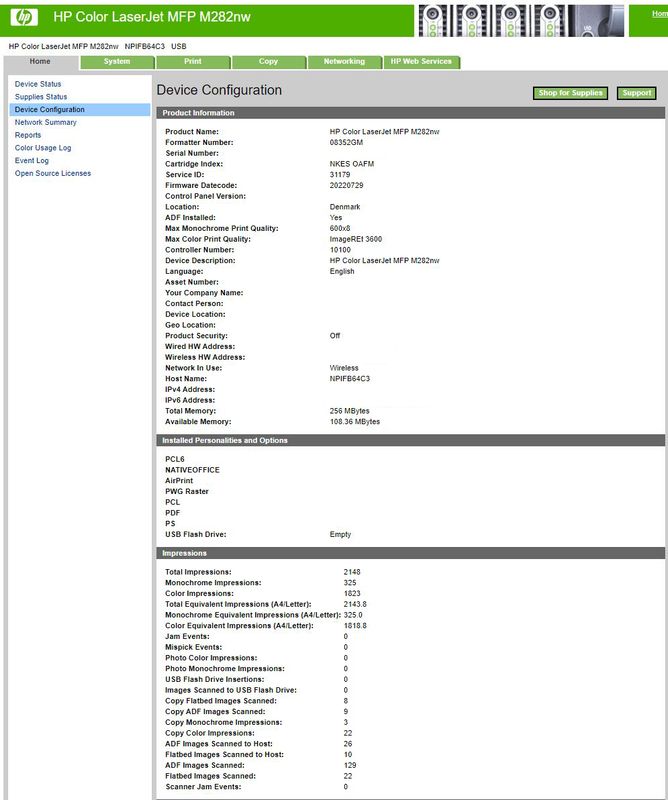Viewport: 668px width, 800px height.
Task: Click the ADF Installed value Yes
Action: (x=336, y=217)
